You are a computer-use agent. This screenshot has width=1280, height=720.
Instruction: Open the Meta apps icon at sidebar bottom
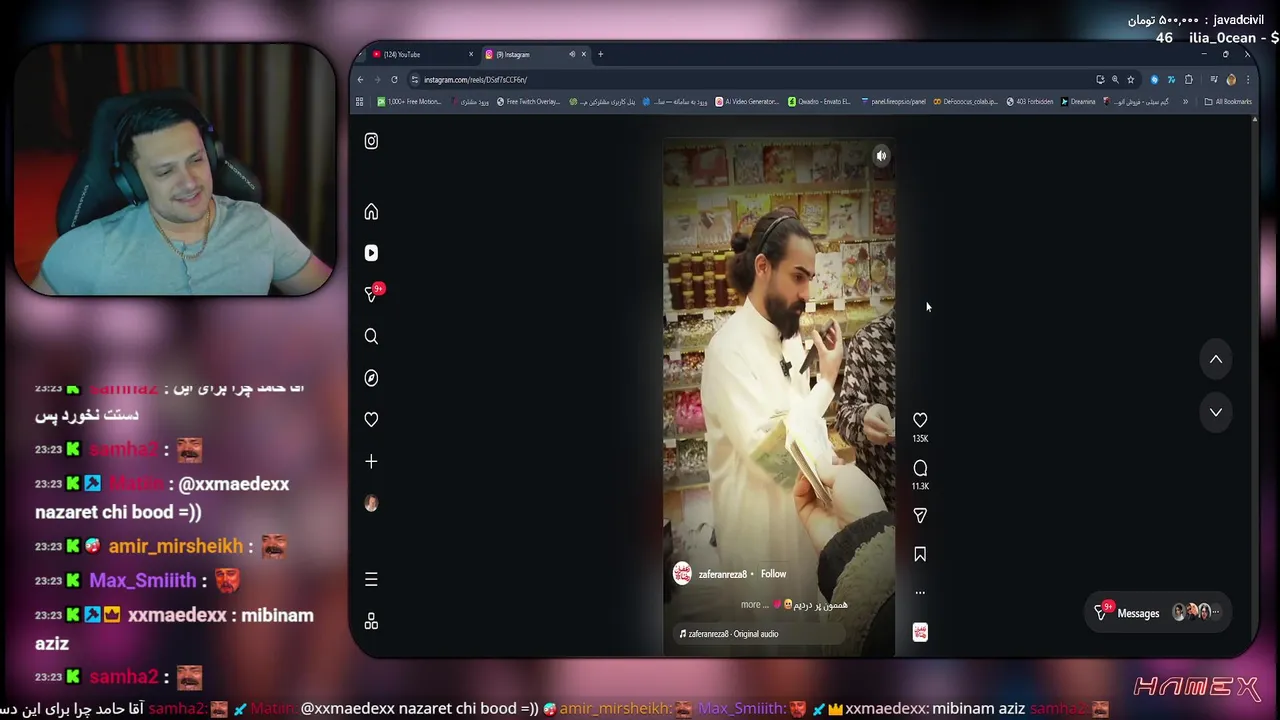371,621
